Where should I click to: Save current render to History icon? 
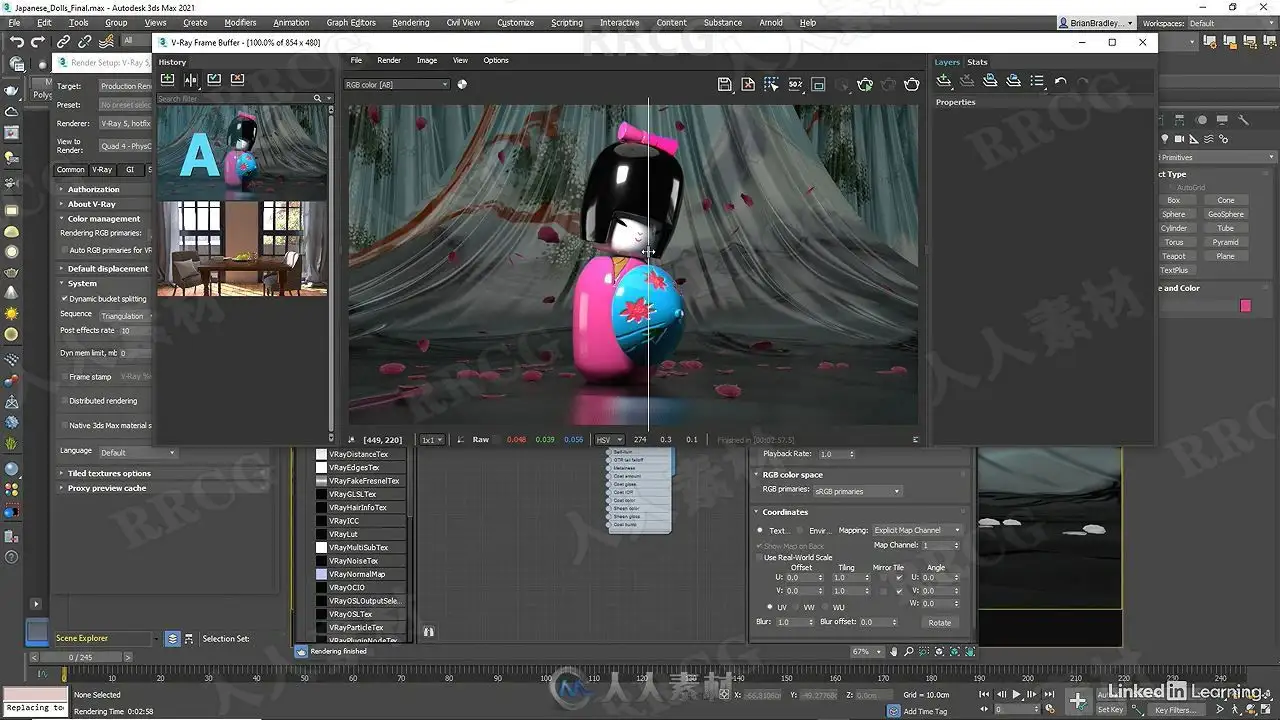pos(167,80)
